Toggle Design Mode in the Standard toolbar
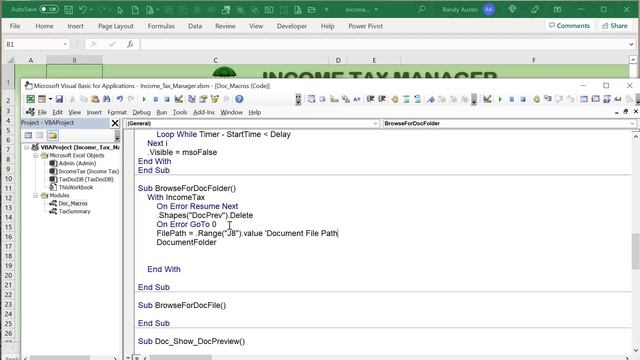Screen dimensions: 640x360 (x=178, y=99)
